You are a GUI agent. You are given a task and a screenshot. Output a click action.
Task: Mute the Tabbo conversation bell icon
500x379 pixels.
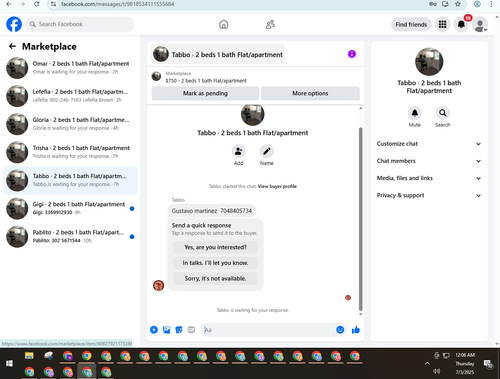click(415, 113)
